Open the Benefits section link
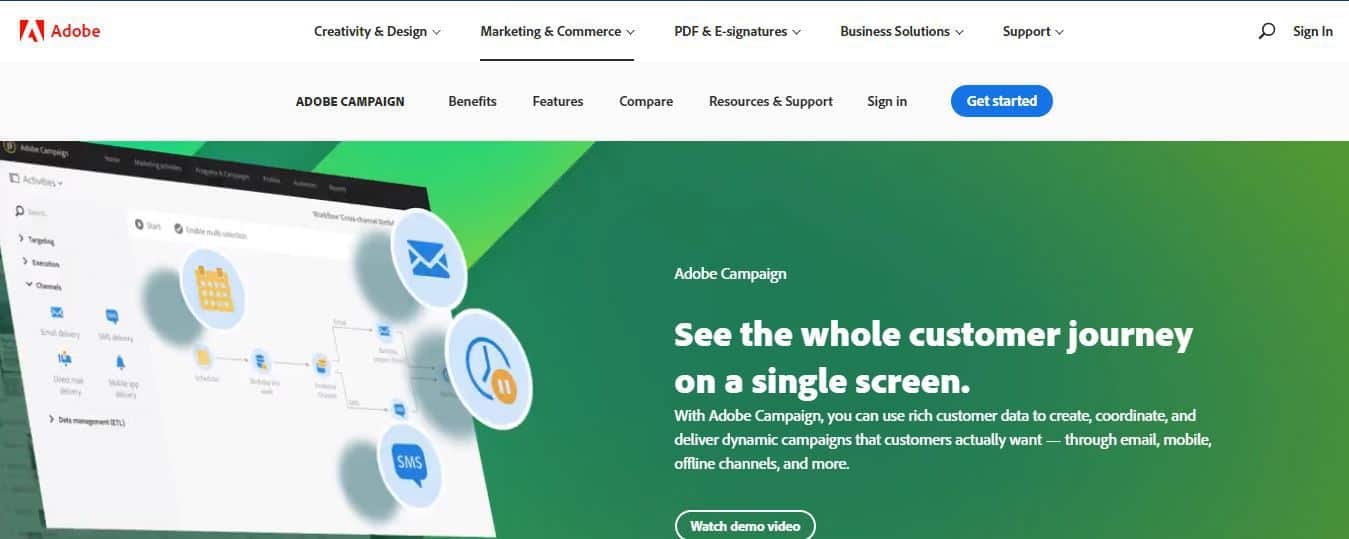1349x539 pixels. tap(472, 101)
